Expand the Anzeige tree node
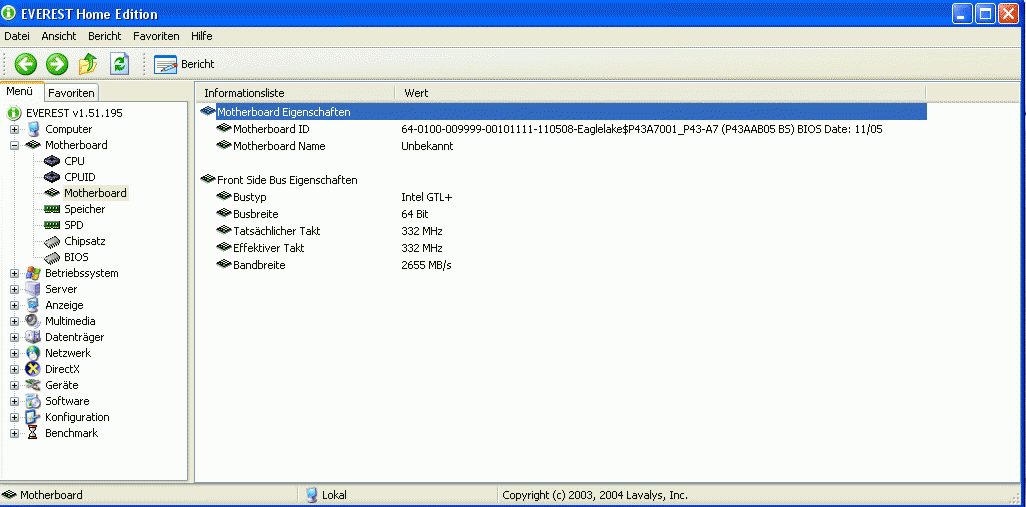The height and width of the screenshot is (507, 1026). point(14,306)
